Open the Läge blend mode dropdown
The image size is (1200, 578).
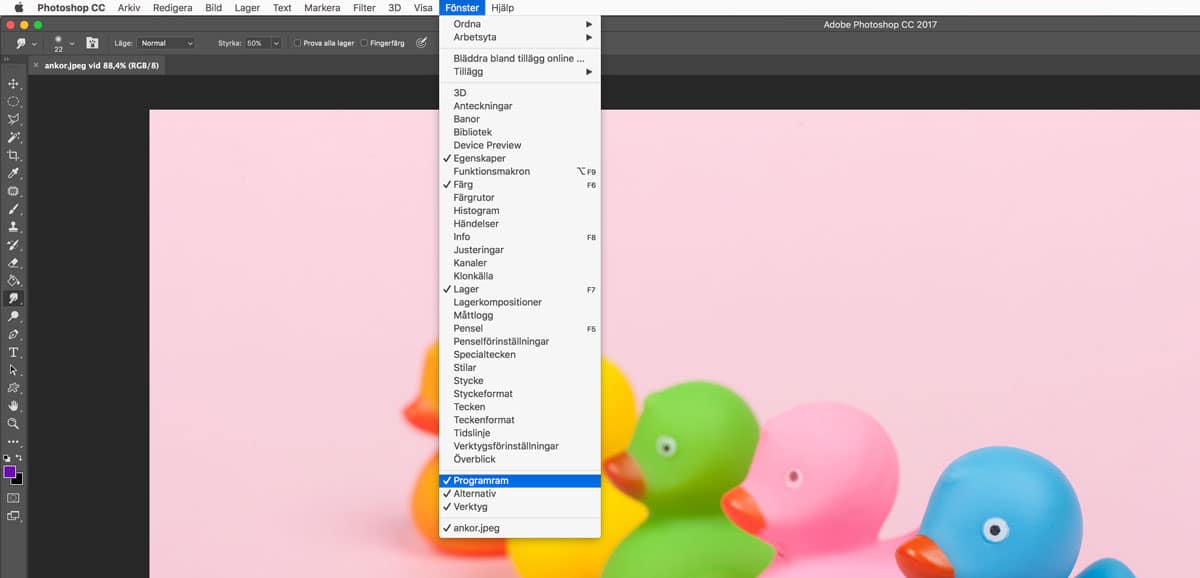click(x=166, y=43)
